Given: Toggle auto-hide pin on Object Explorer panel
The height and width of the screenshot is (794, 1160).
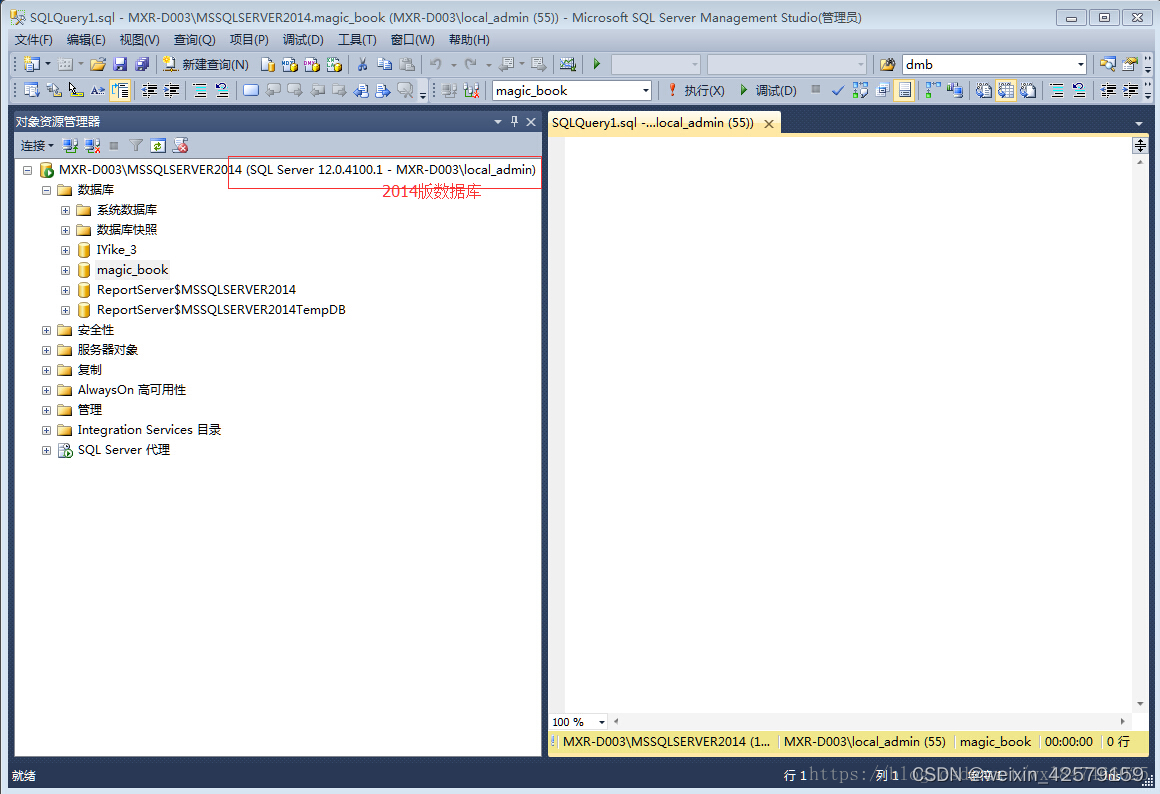Looking at the screenshot, I should (515, 121).
